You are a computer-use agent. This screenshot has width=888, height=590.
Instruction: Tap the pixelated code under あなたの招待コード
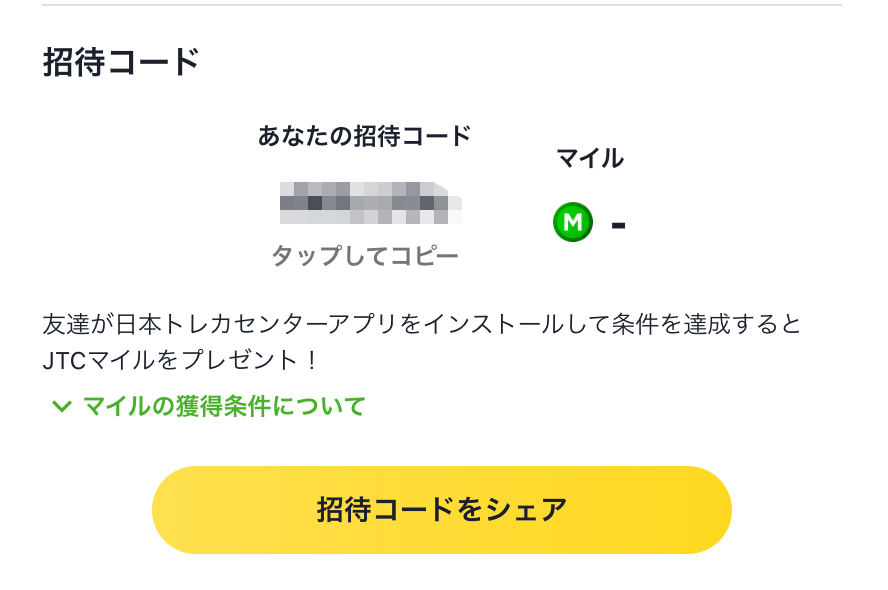(371, 203)
